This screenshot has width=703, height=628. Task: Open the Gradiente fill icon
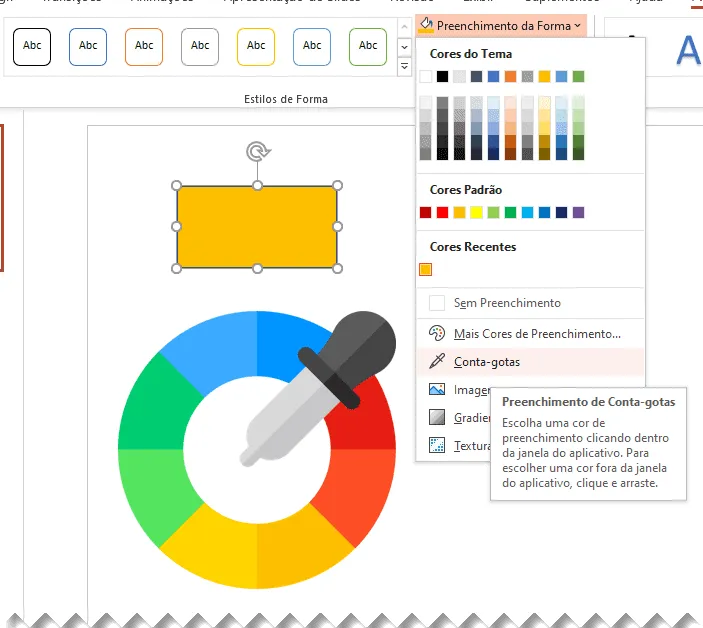(x=437, y=417)
